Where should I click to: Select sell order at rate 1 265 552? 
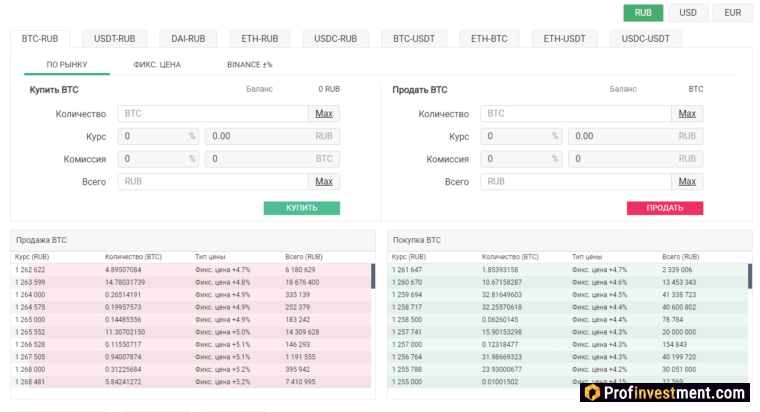pos(191,333)
